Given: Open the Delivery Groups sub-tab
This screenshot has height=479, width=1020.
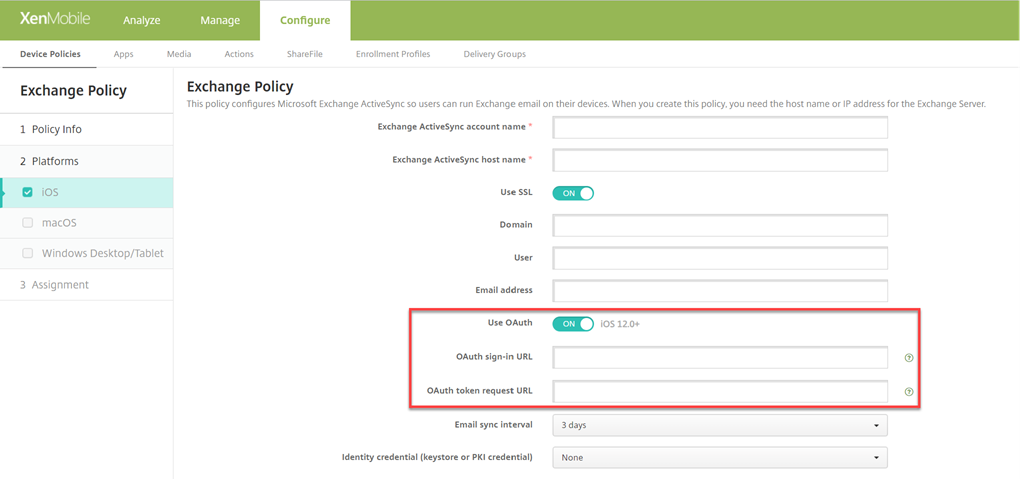Looking at the screenshot, I should pyautogui.click(x=494, y=54).
